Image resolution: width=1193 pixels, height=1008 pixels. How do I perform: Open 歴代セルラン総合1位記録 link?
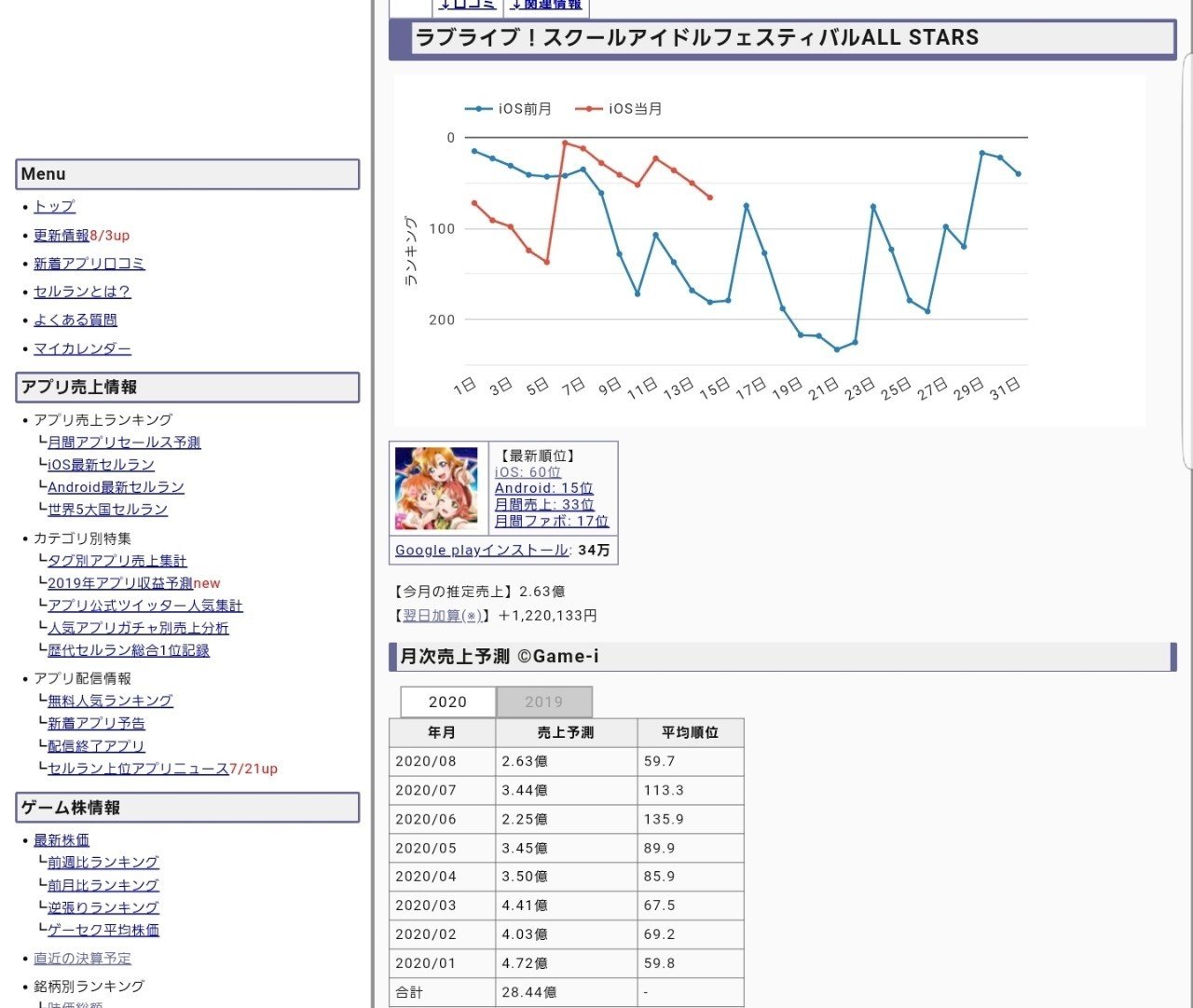click(x=129, y=650)
